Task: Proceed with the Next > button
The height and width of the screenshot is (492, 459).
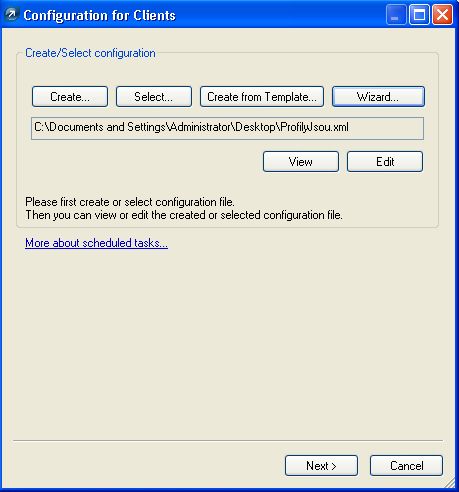Action: 321,466
